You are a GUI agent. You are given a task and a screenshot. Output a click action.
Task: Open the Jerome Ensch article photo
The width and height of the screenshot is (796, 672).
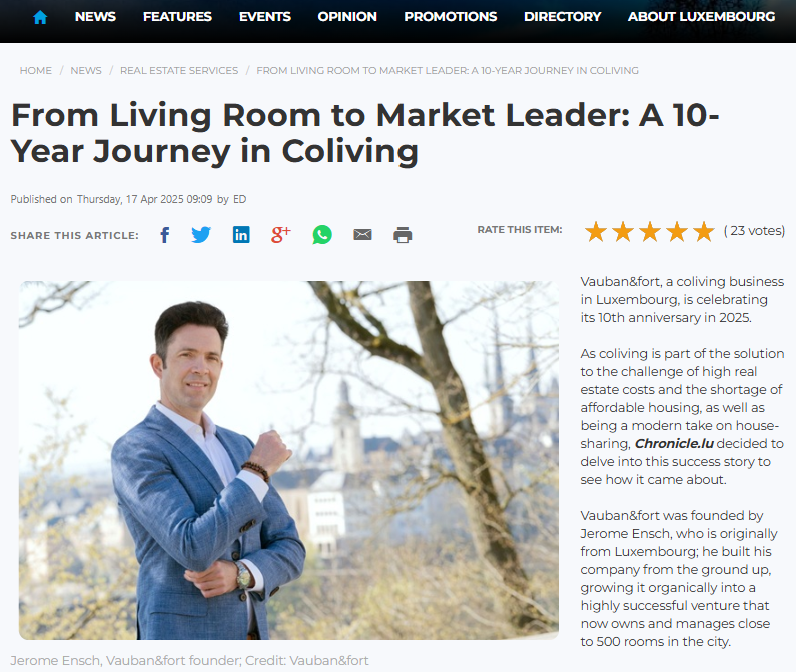(289, 460)
